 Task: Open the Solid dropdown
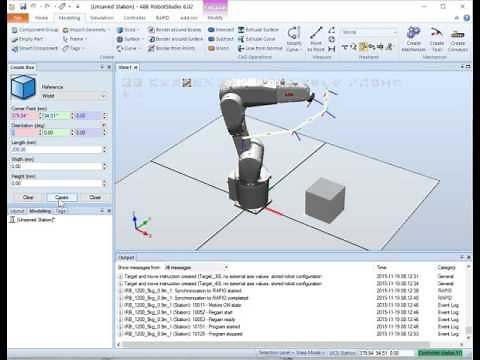[128, 30]
